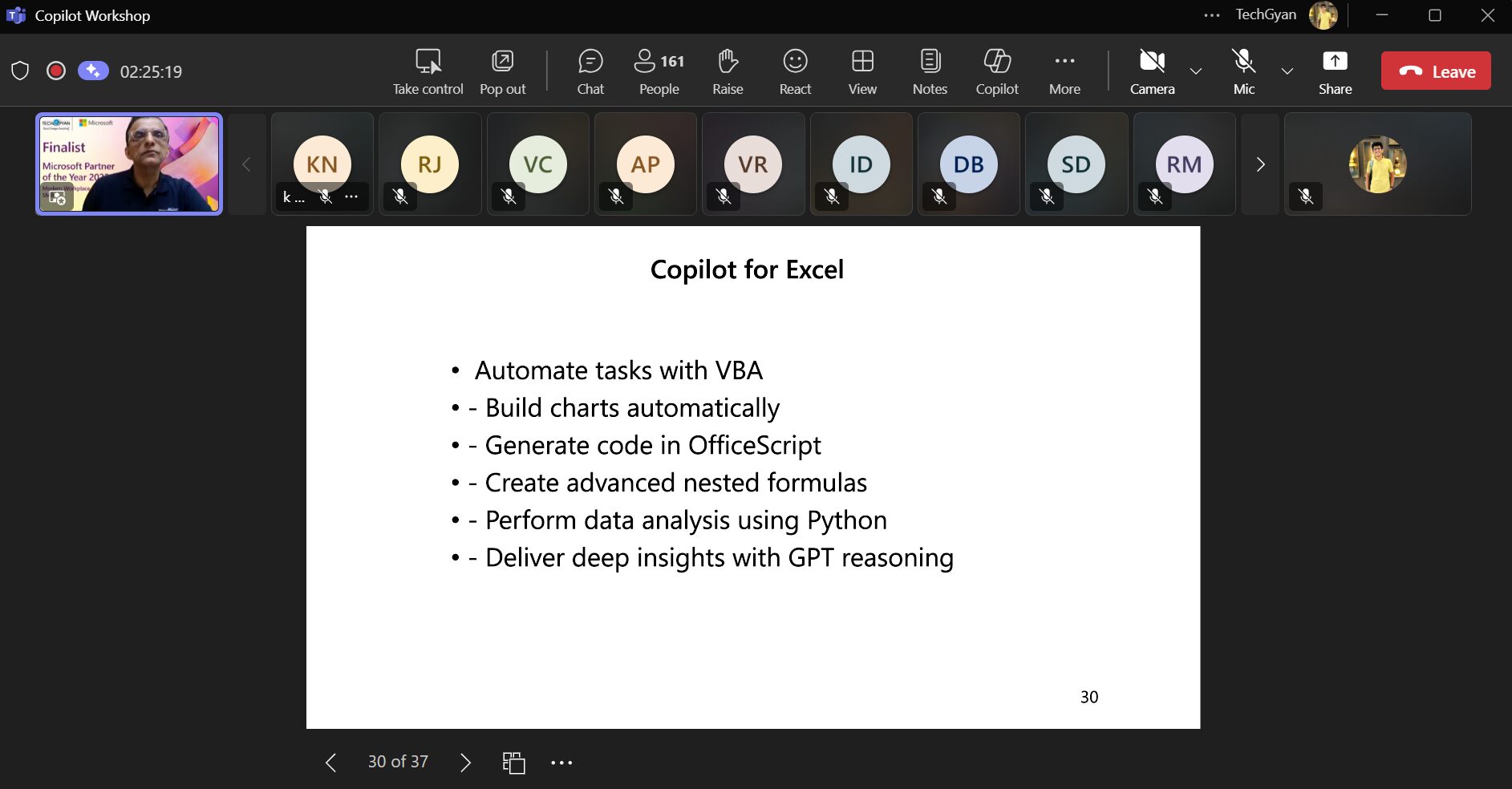This screenshot has width=1512, height=789.
Task: Pop out the shared content
Action: tap(502, 71)
